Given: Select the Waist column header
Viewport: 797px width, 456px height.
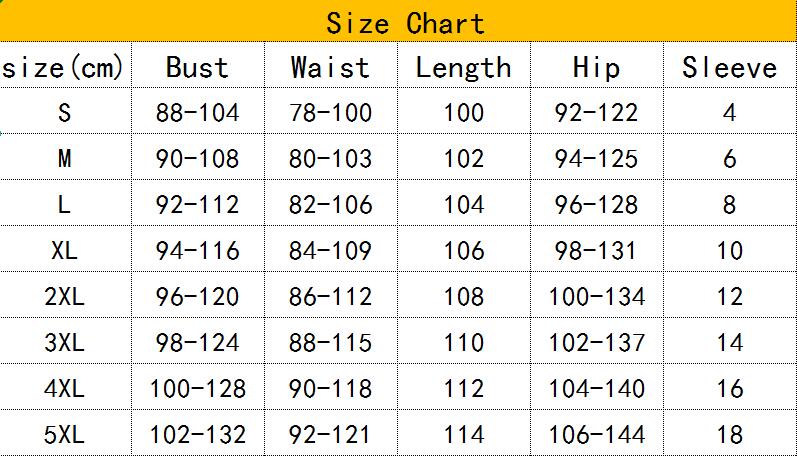Looking at the screenshot, I should coord(331,65).
